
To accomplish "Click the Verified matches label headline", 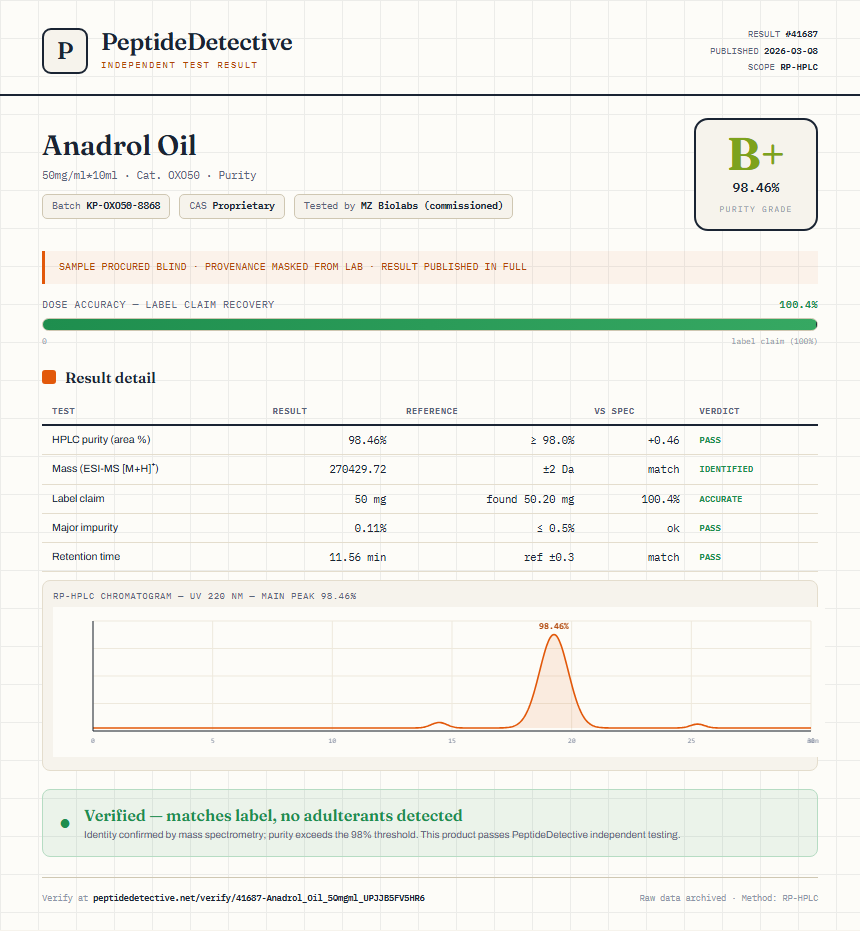I will [273, 815].
